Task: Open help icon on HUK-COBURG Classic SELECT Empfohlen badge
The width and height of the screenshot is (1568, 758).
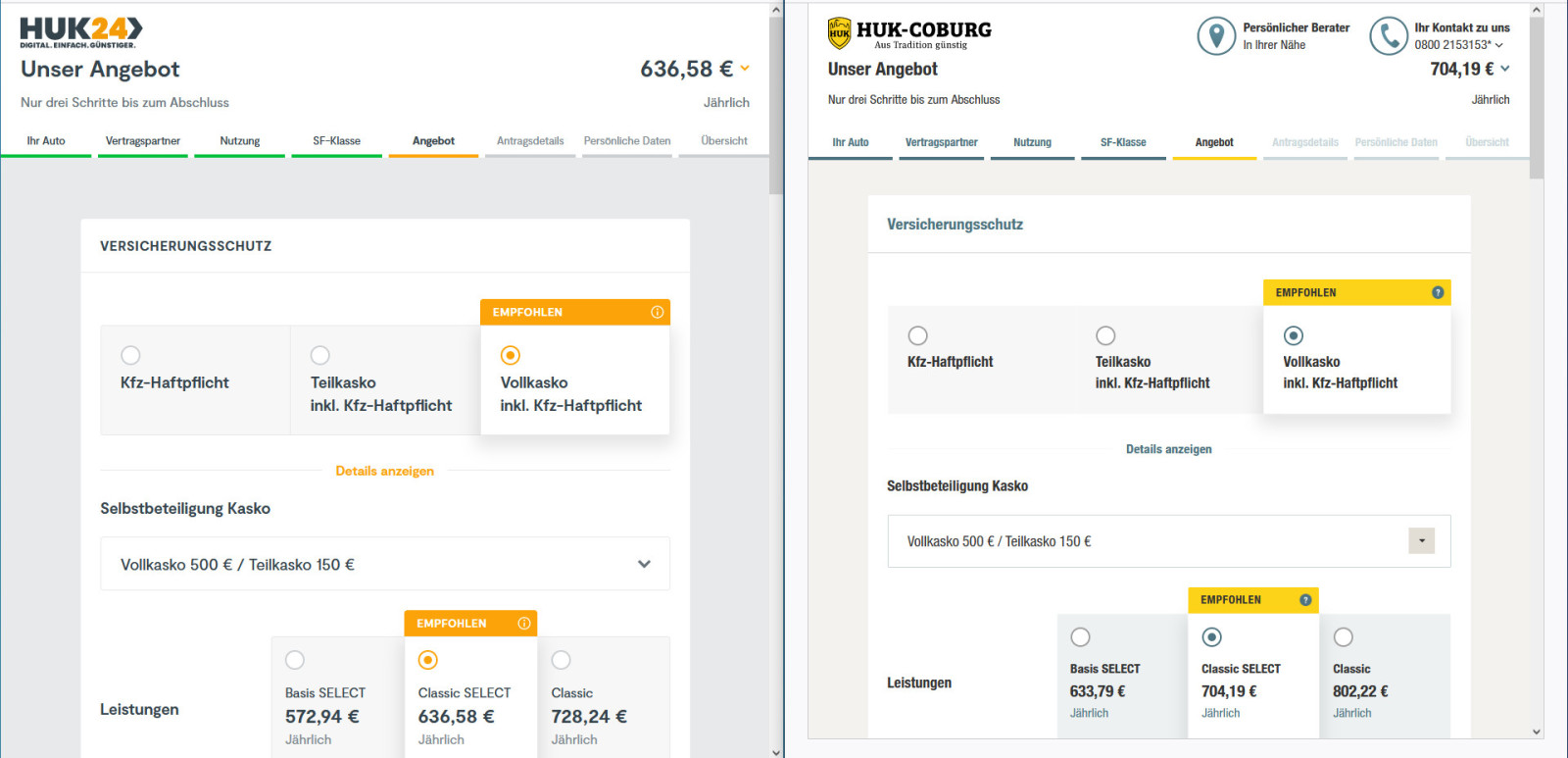Action: 1305,599
